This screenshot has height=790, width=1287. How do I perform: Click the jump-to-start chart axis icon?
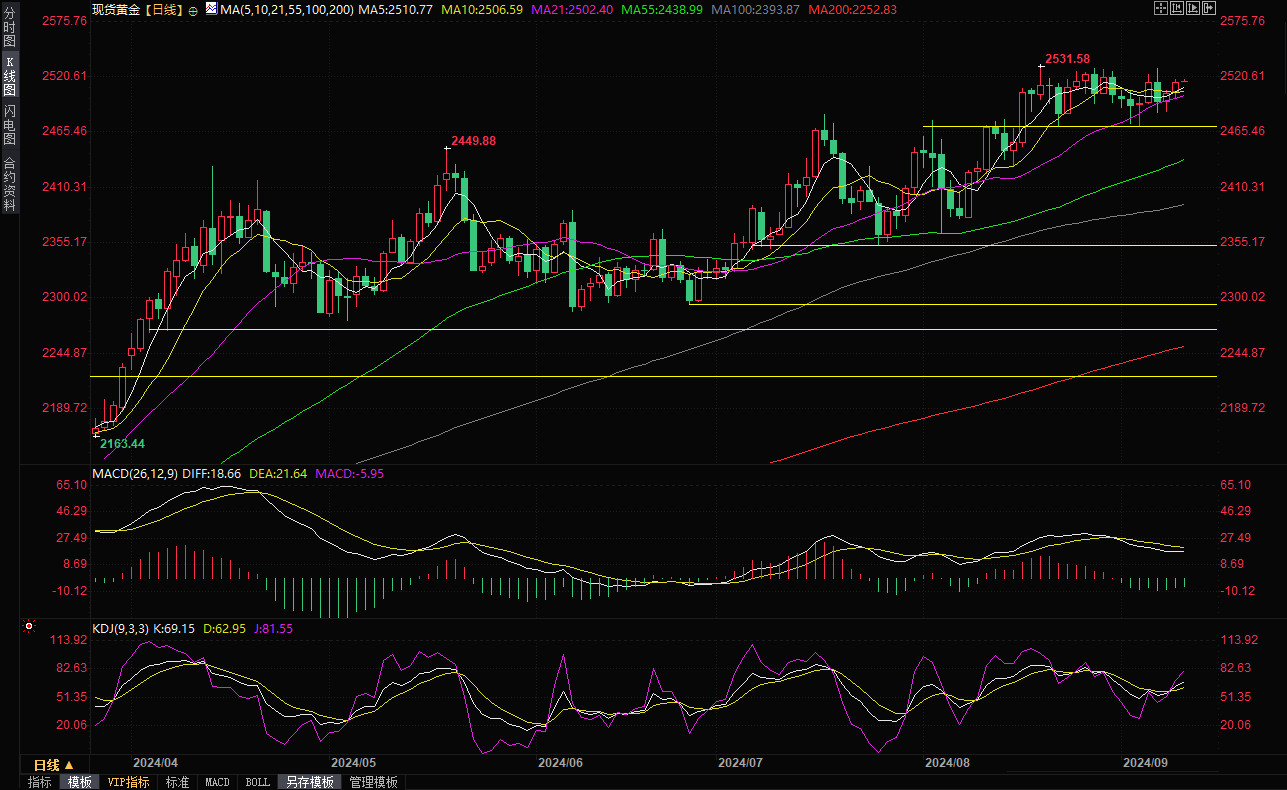coord(1177,8)
